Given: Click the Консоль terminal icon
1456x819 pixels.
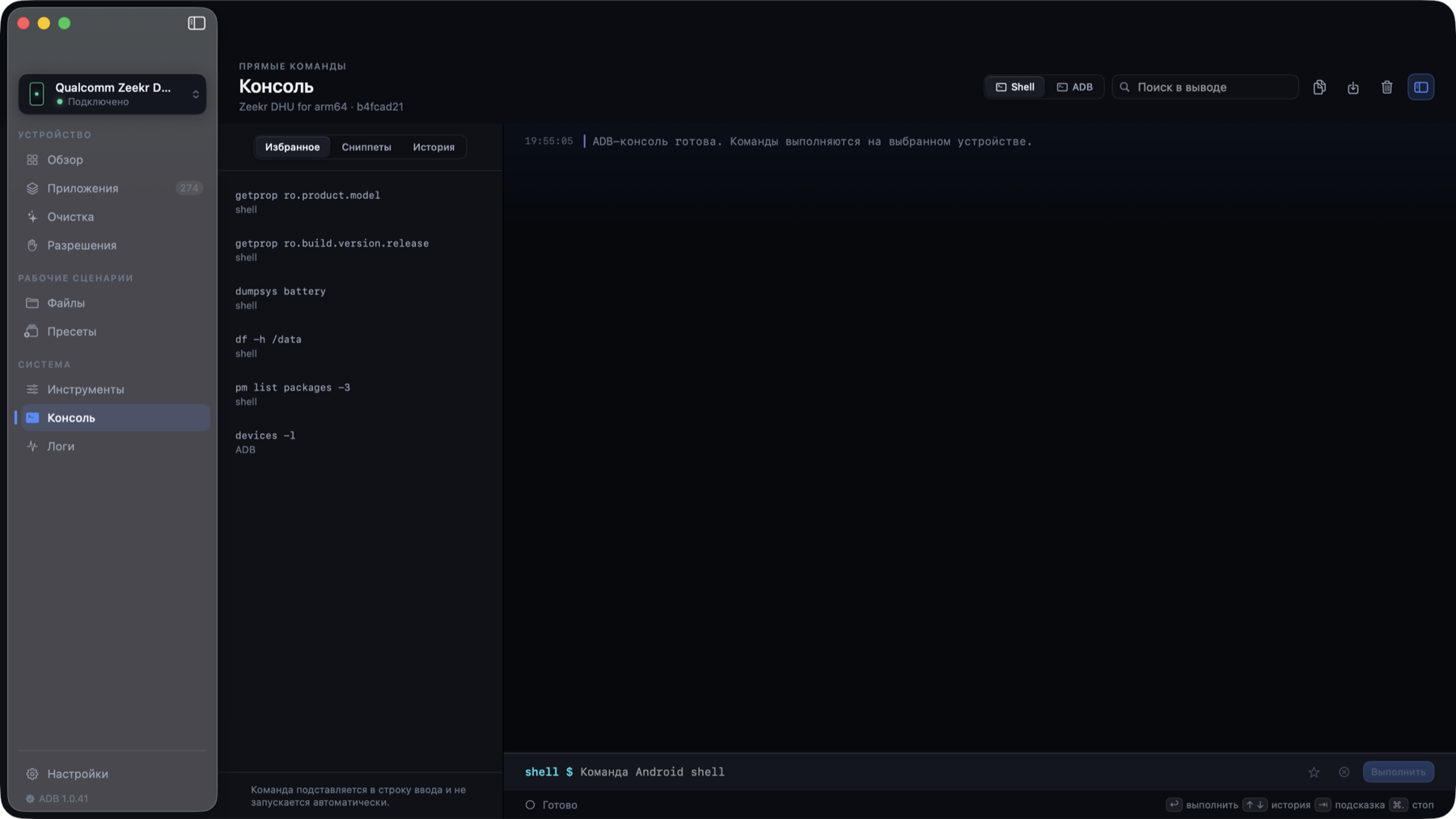Looking at the screenshot, I should (x=32, y=418).
